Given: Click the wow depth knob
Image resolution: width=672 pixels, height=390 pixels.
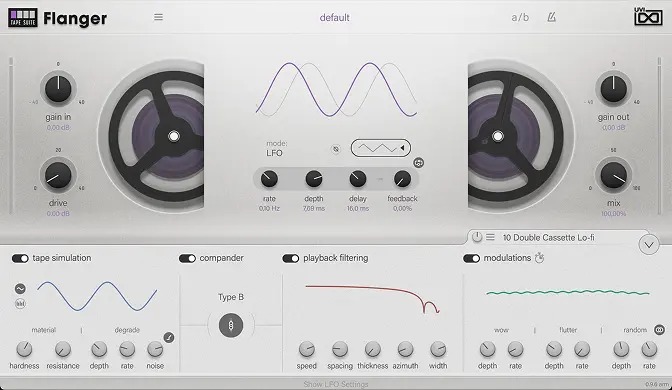Looking at the screenshot, I should (488, 349).
